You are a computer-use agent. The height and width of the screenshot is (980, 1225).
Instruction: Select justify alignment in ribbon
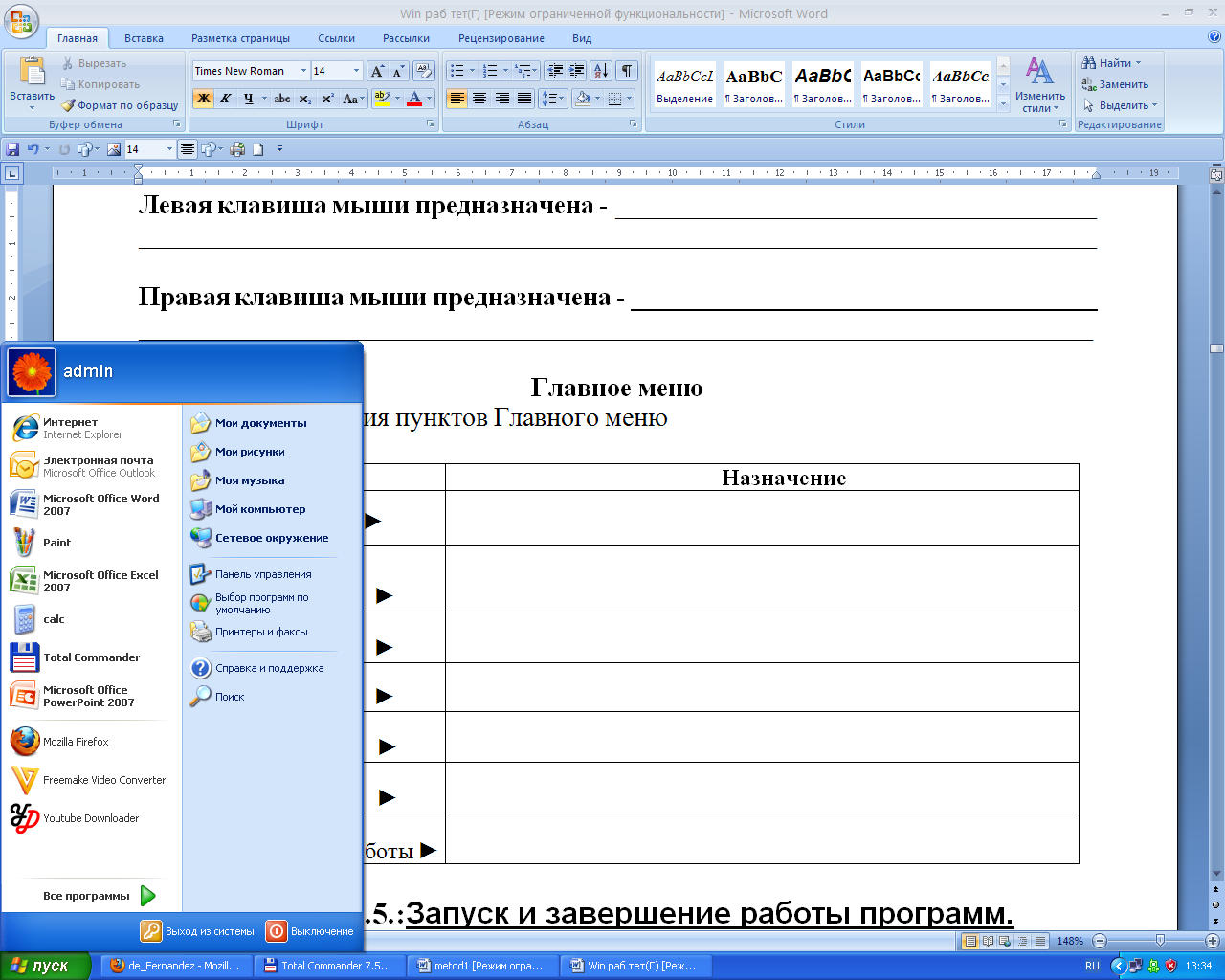pyautogui.click(x=524, y=99)
